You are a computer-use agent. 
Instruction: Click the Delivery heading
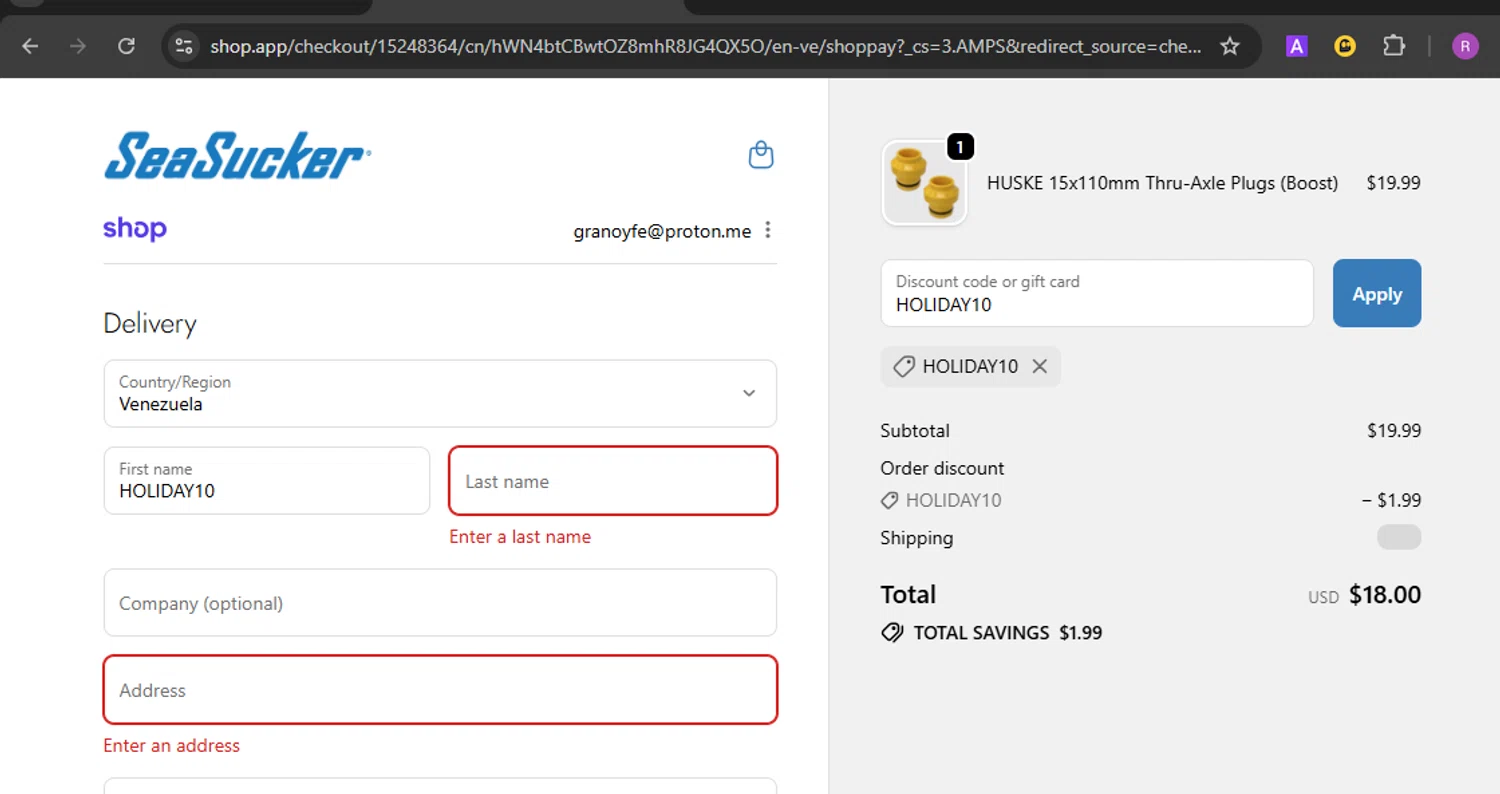click(150, 324)
